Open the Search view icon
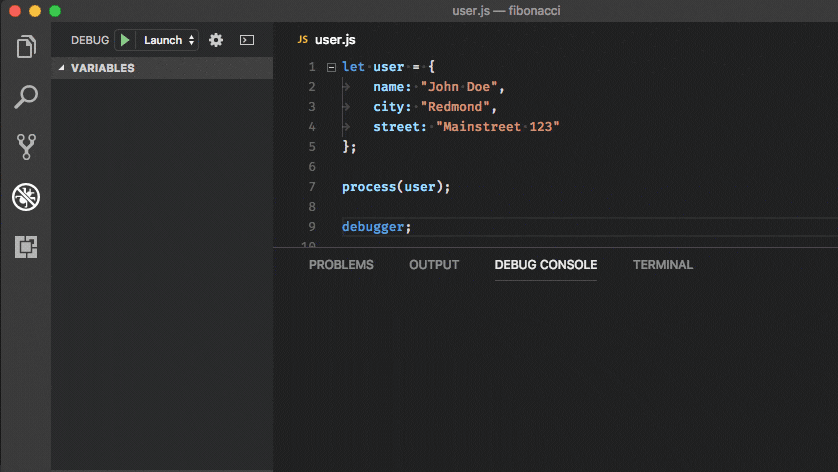The height and width of the screenshot is (472, 838). 26,97
